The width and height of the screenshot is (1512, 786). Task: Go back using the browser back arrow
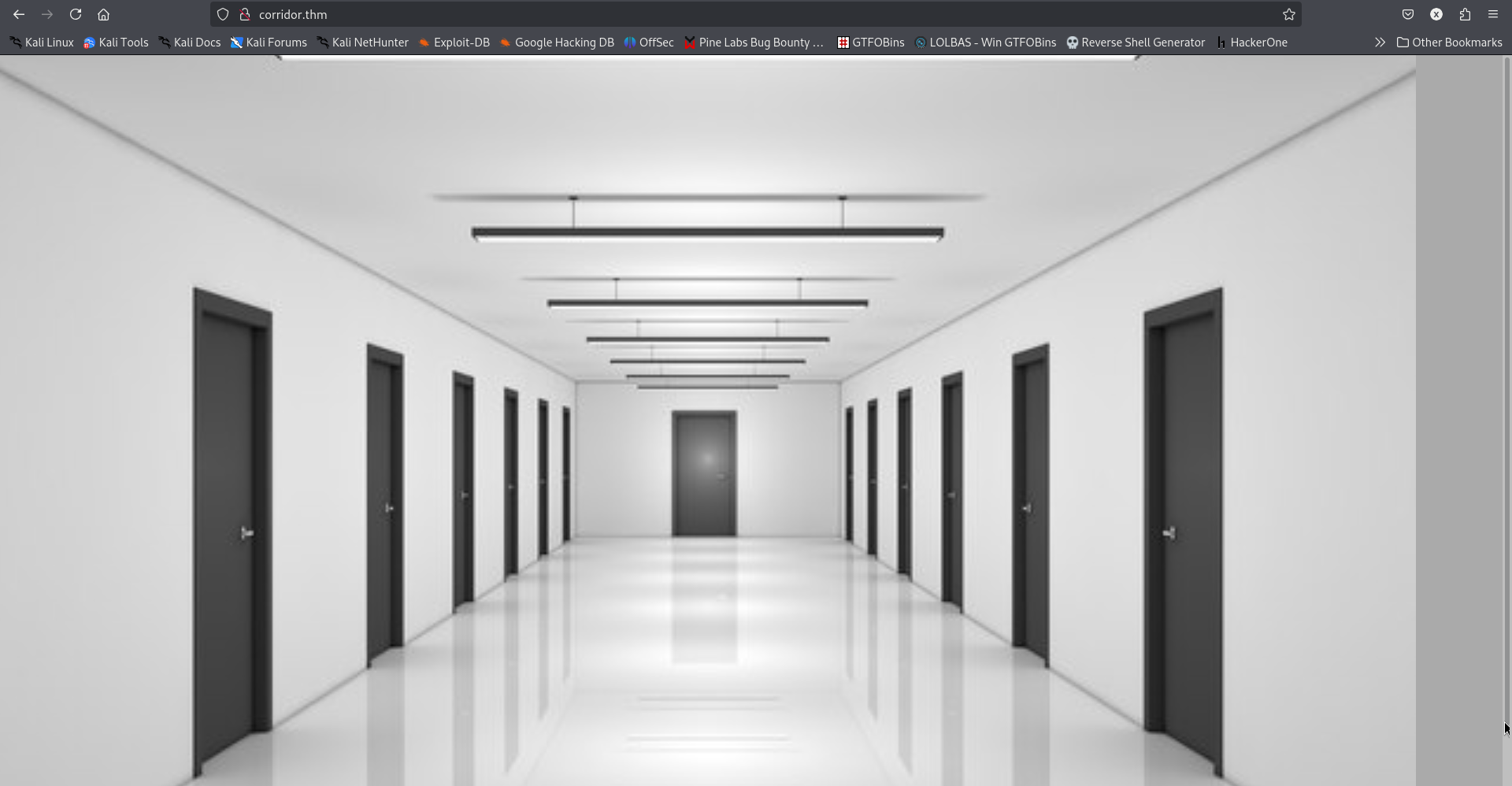[x=19, y=14]
